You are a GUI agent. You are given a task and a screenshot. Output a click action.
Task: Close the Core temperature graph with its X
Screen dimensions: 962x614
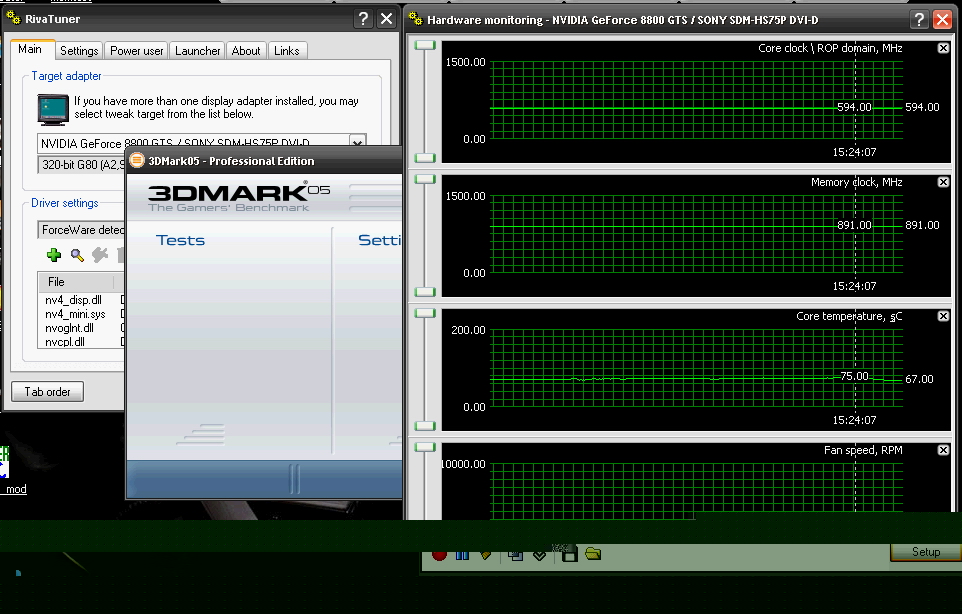[x=944, y=316]
